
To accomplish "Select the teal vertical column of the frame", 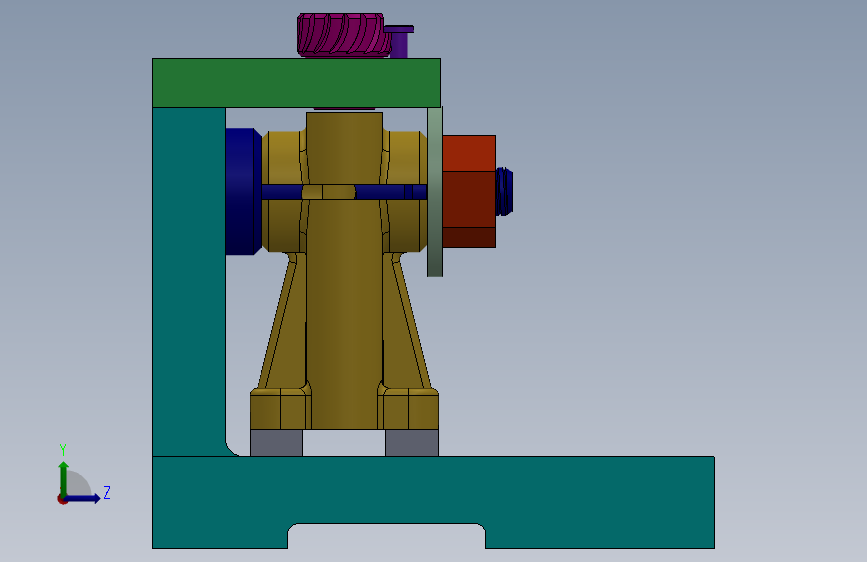I will click(189, 282).
